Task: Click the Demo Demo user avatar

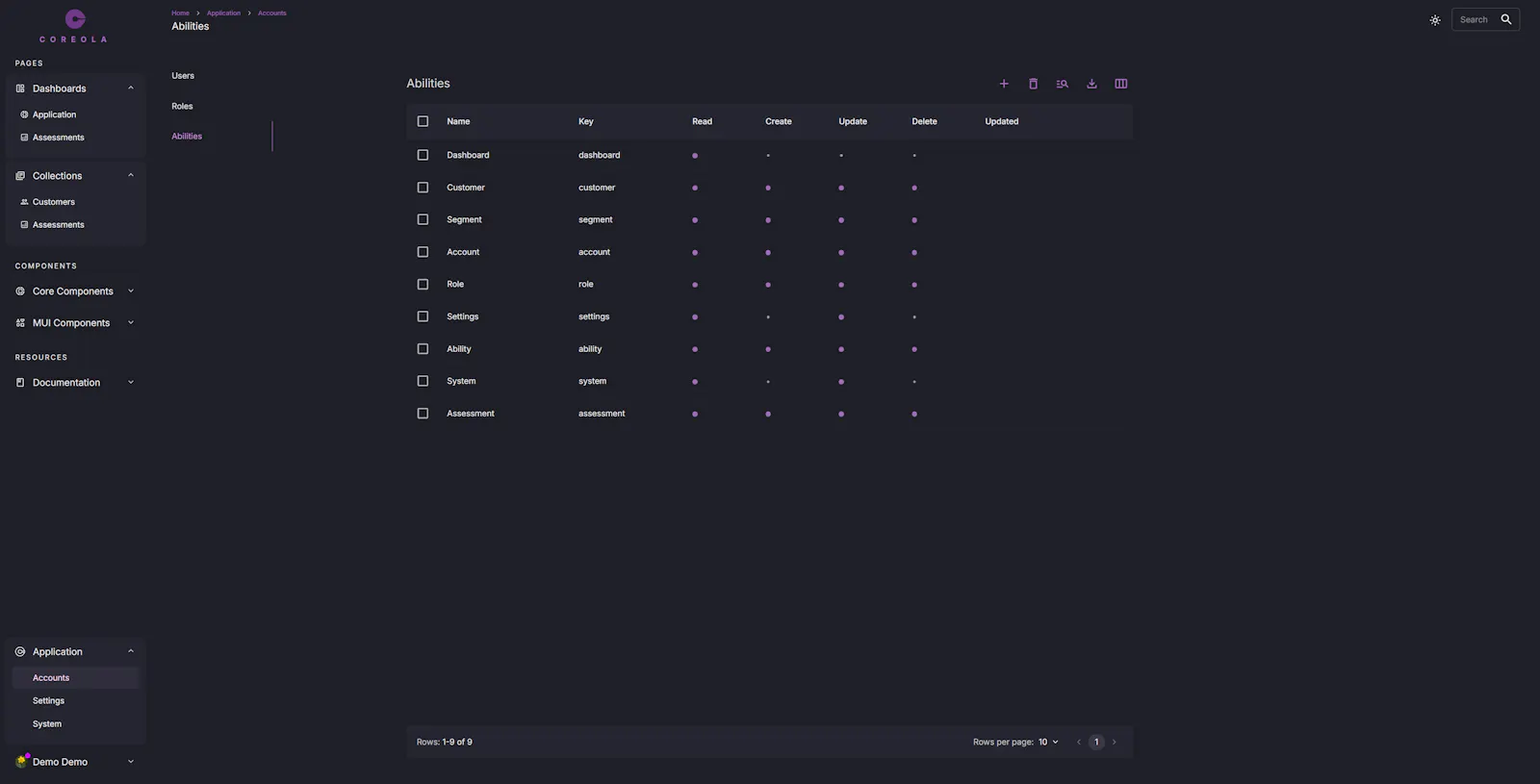Action: pos(21,761)
